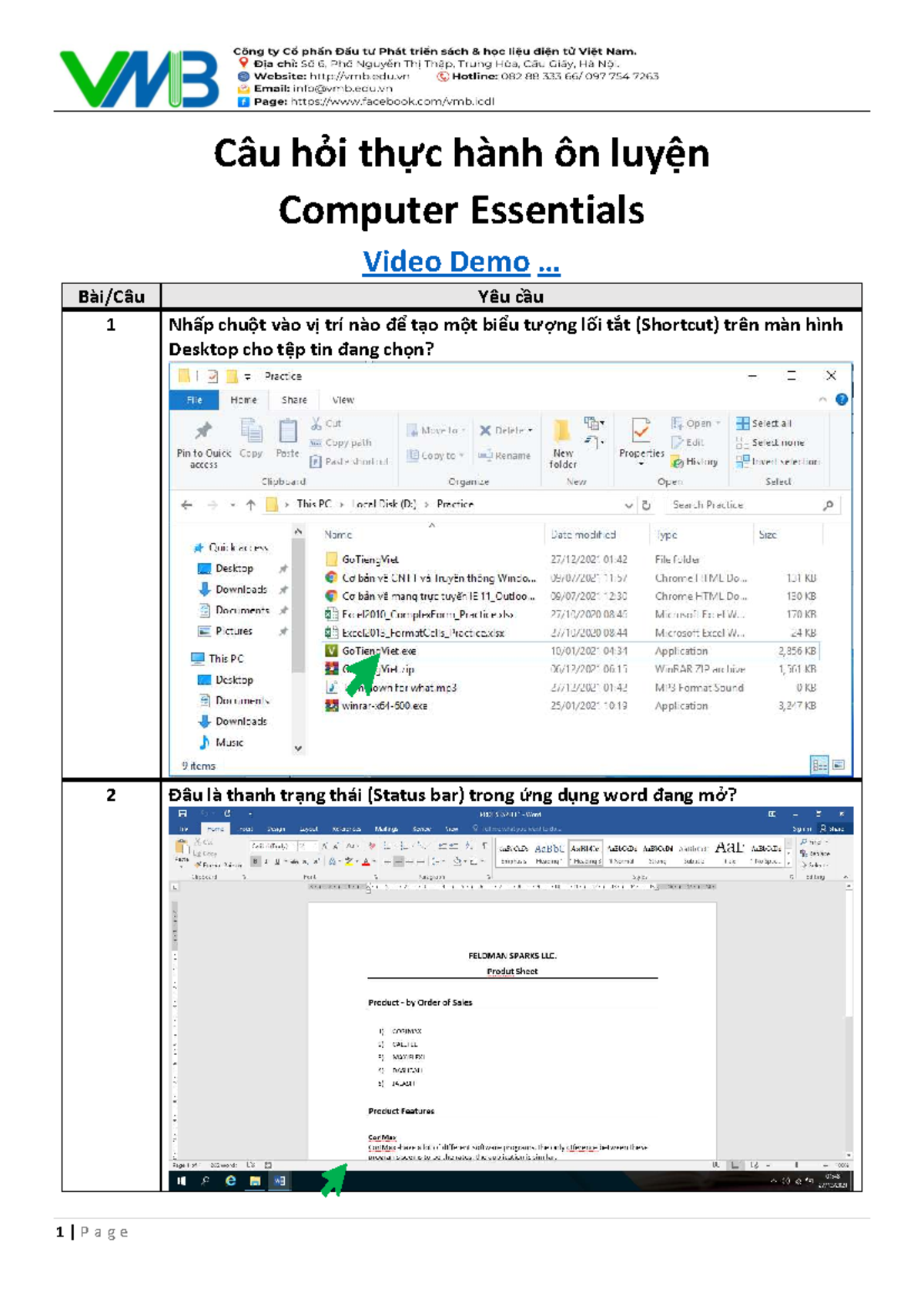Switch Explorer to Details view
The height and width of the screenshot is (1306, 924).
click(819, 765)
